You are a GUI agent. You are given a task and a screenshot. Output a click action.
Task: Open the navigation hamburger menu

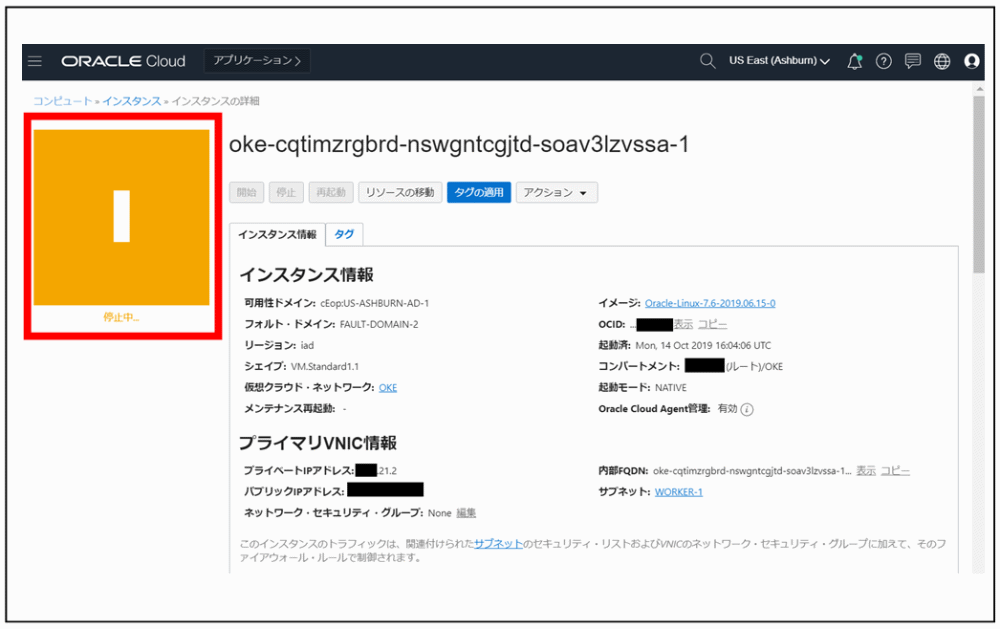(35, 61)
